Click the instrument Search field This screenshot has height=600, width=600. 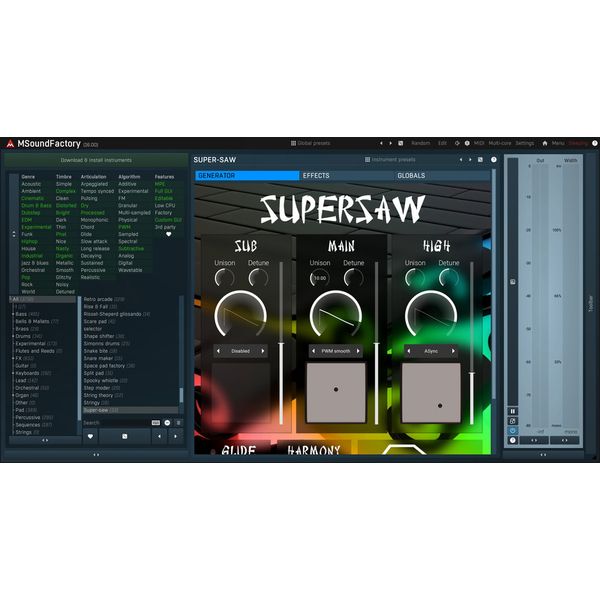[116, 423]
